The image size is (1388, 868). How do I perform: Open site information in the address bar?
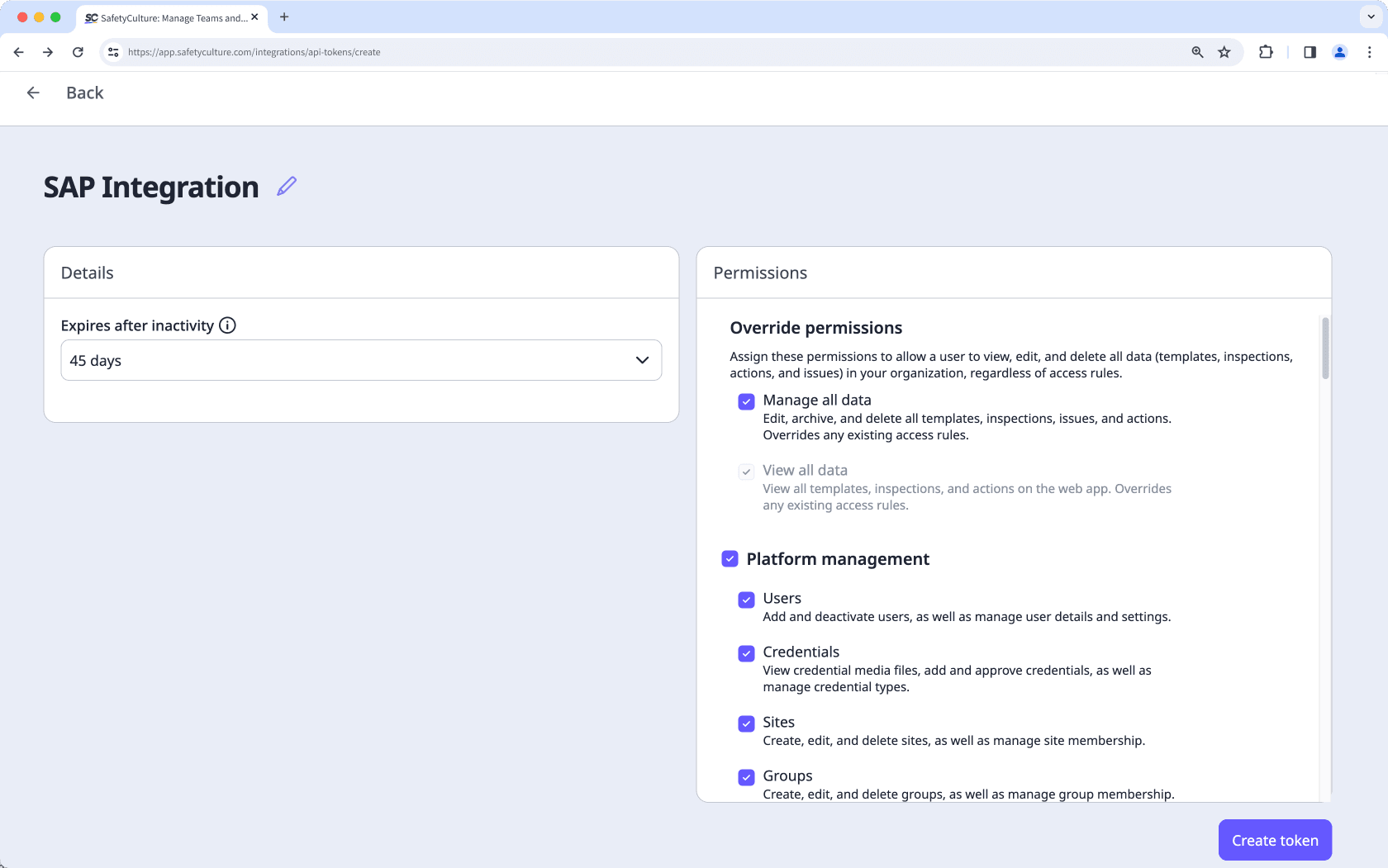point(112,52)
